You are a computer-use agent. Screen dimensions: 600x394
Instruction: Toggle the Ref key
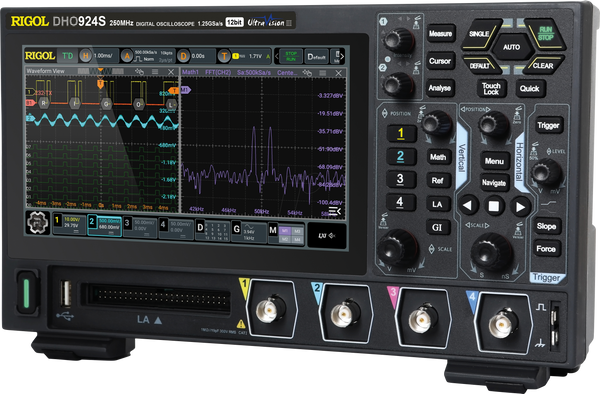pos(437,180)
